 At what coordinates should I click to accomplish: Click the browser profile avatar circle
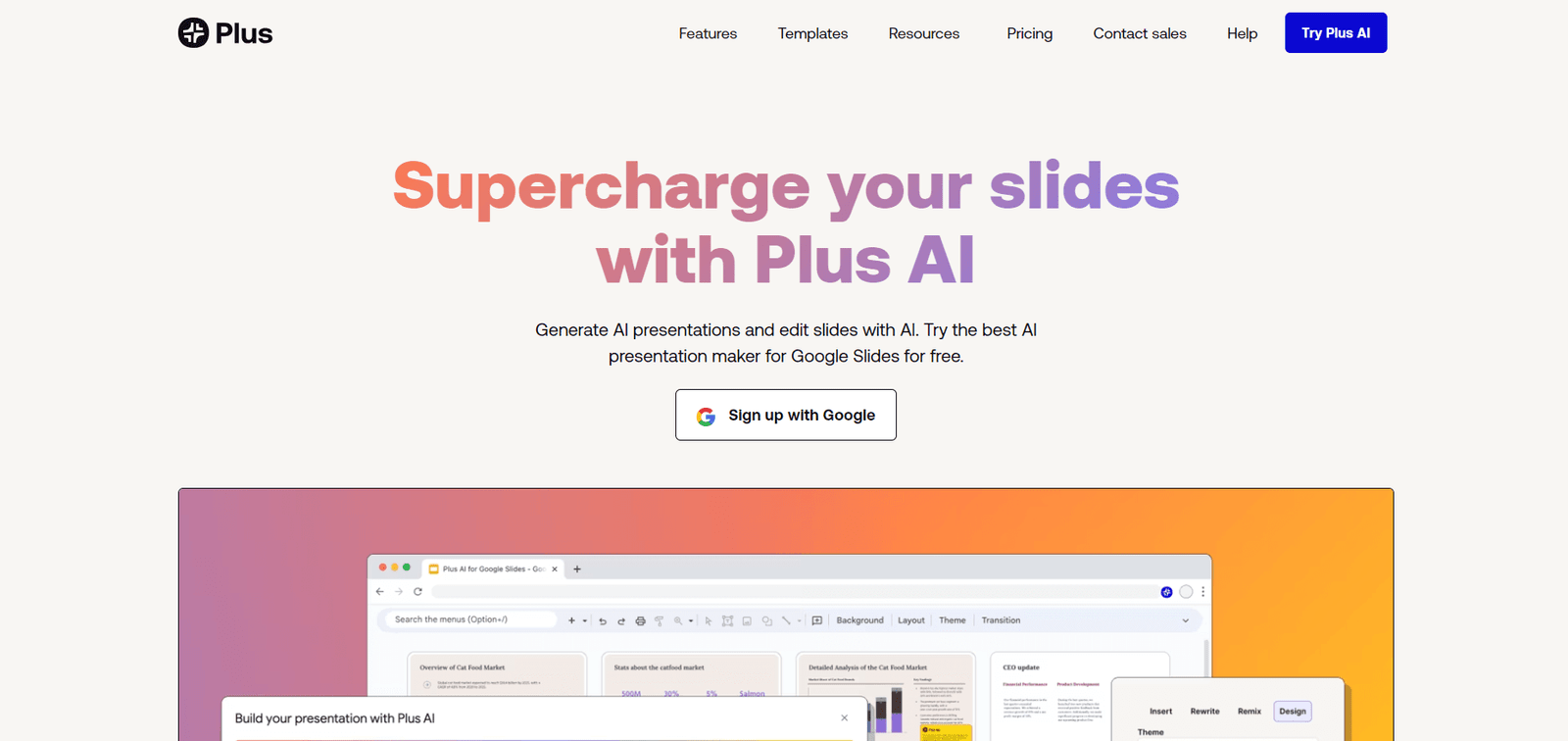point(1186,592)
